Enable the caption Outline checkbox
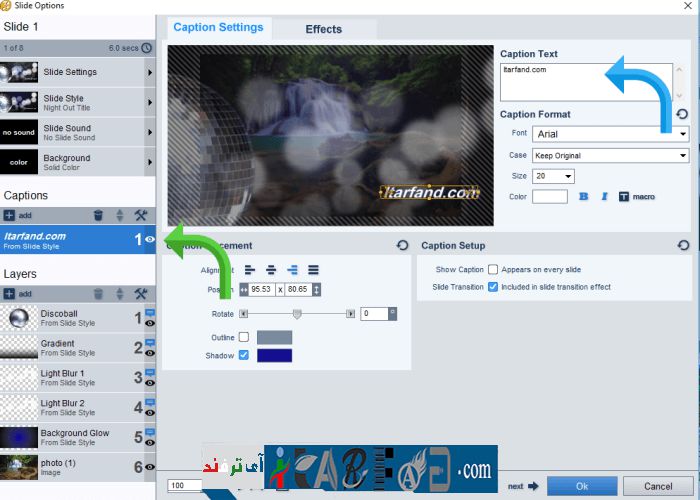The image size is (700, 500). coord(244,337)
